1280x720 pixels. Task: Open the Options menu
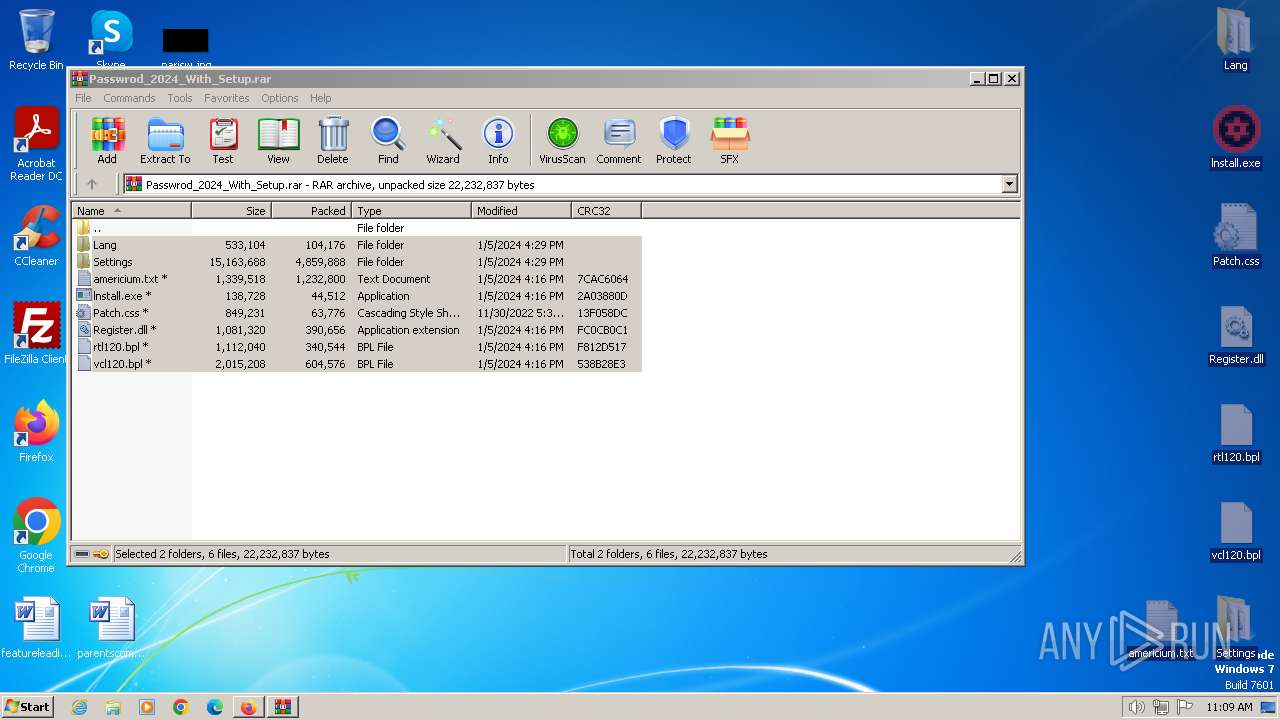[280, 98]
